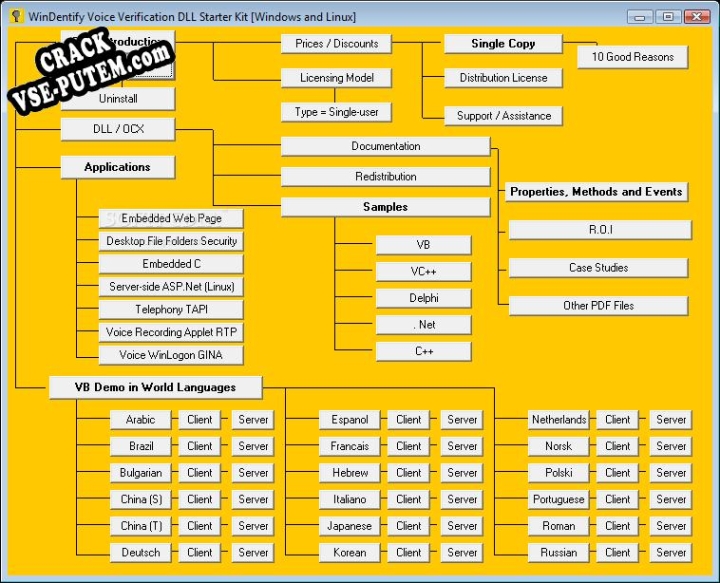Open Properties, Methods and Events
Image resolution: width=720 pixels, height=583 pixels.
pos(596,192)
